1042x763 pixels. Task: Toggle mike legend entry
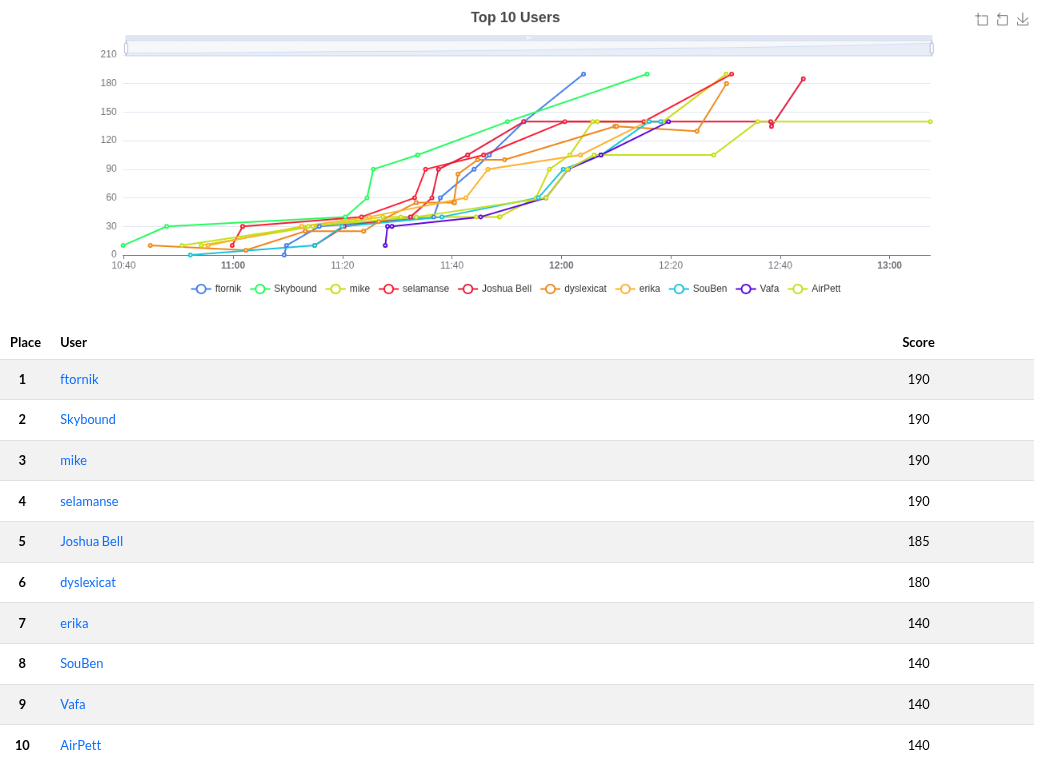tap(348, 289)
